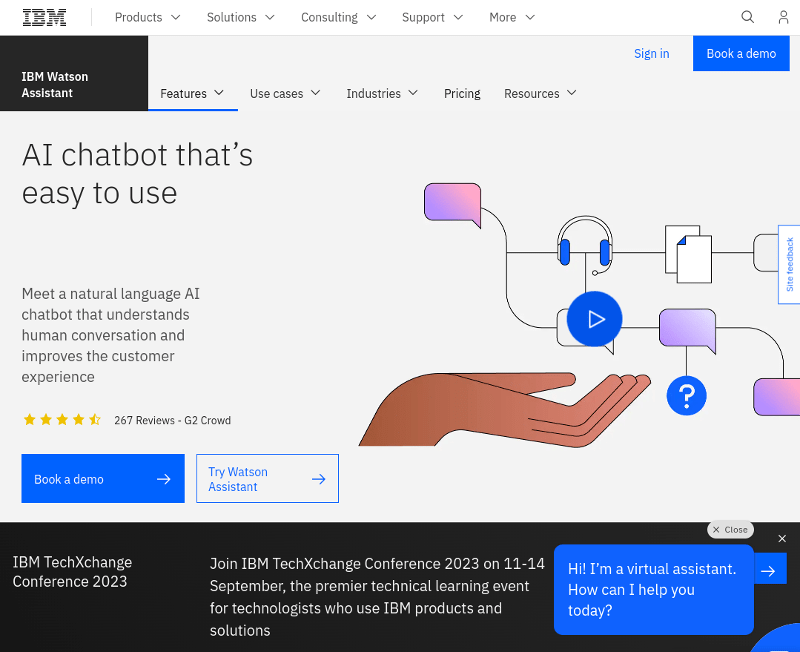Open the Industries dropdown
Image resolution: width=800 pixels, height=652 pixels.
[382, 93]
